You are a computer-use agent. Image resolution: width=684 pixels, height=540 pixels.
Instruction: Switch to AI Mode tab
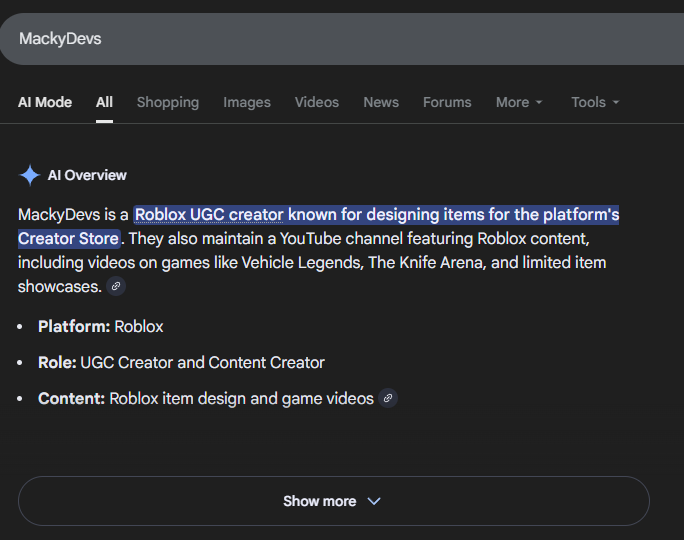(x=45, y=102)
